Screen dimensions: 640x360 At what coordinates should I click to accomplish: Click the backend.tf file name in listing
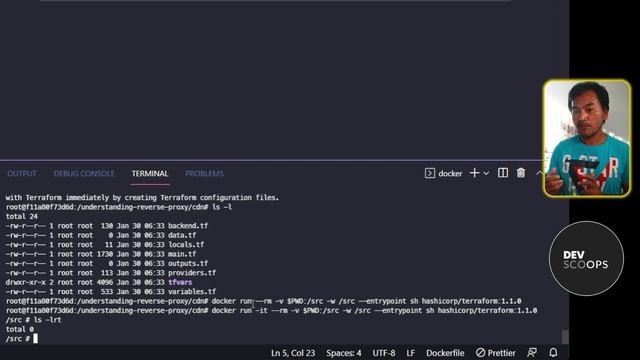tap(188, 226)
